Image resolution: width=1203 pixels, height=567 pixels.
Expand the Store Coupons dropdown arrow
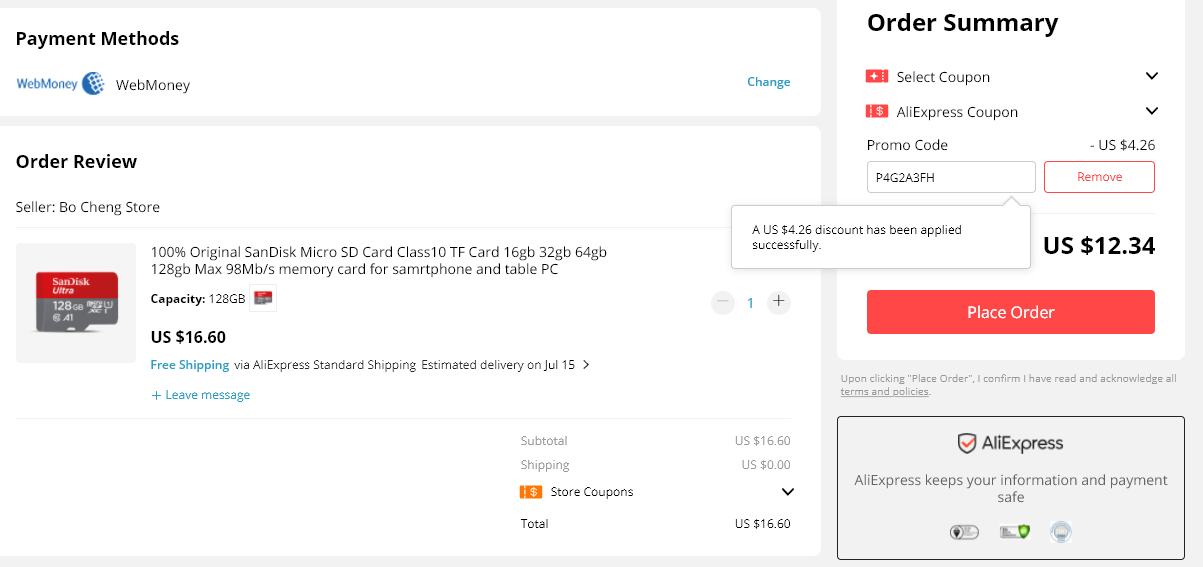(x=787, y=492)
